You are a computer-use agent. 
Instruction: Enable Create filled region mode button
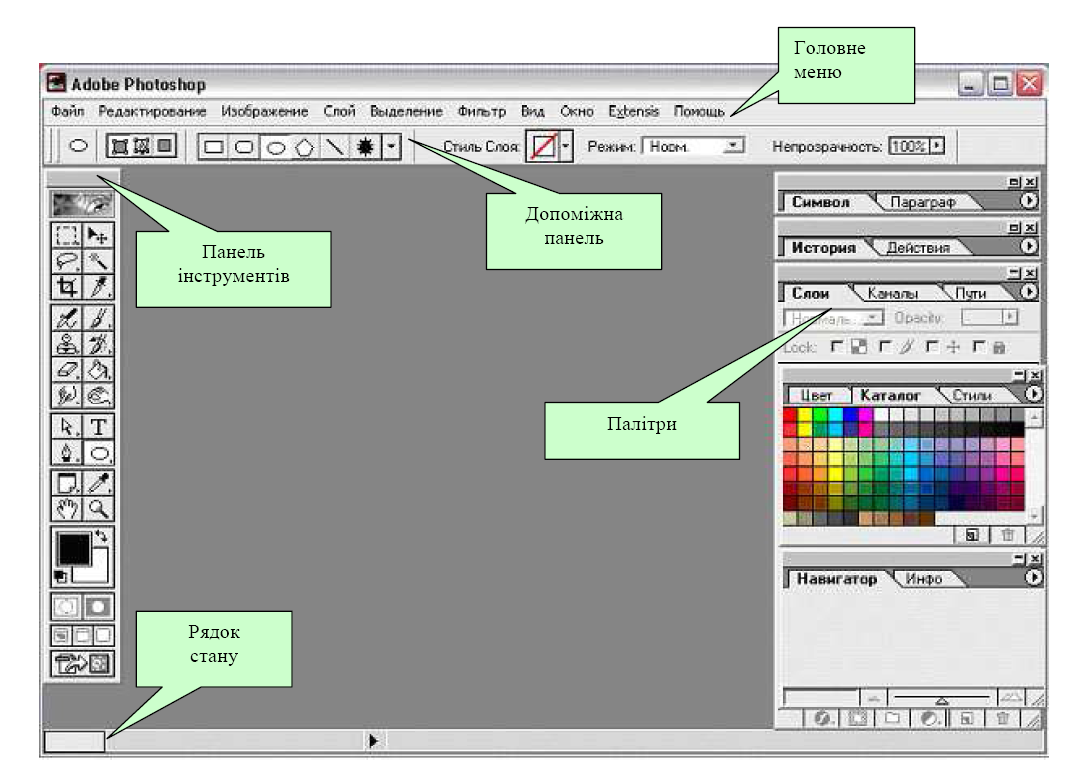point(164,146)
